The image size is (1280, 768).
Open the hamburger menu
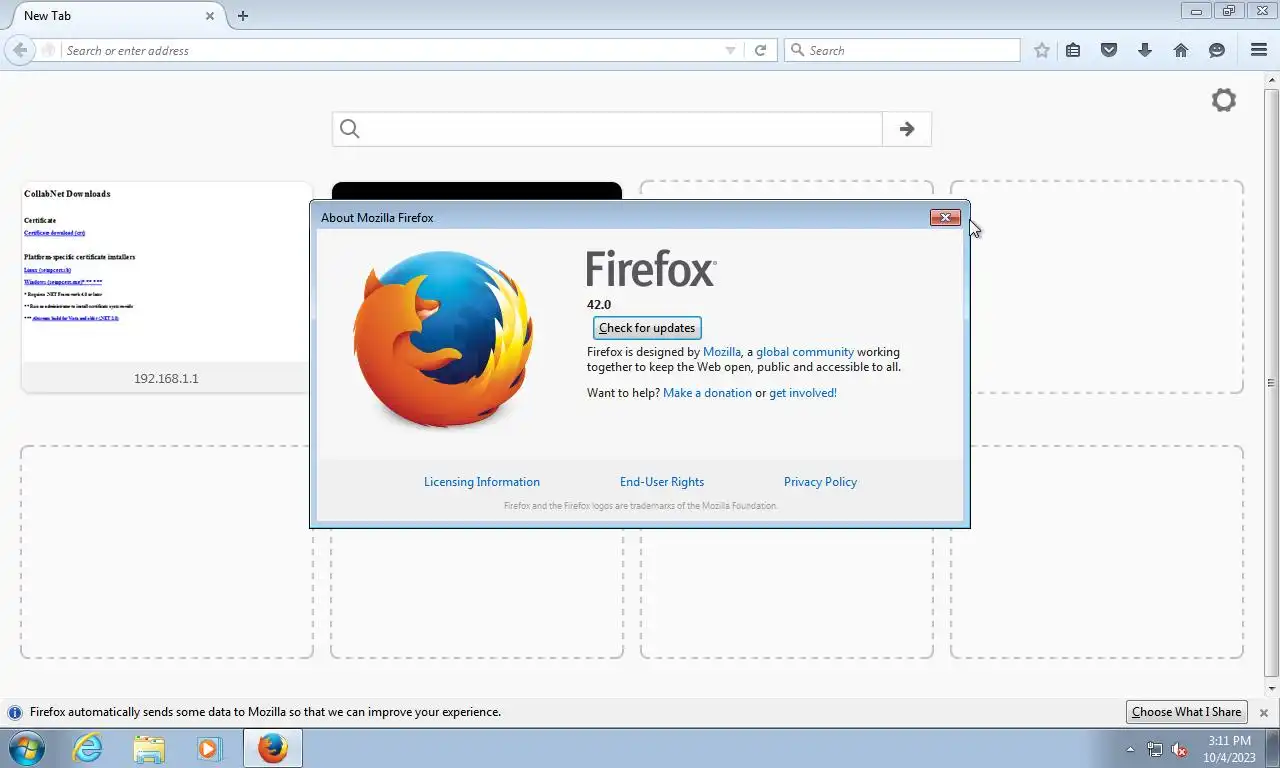point(1259,50)
